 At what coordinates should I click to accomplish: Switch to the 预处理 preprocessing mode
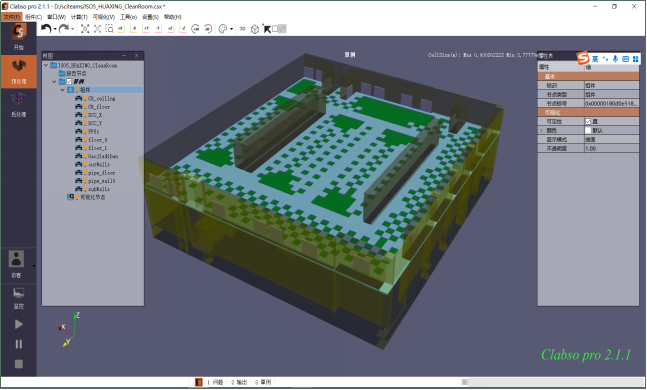[x=19, y=71]
